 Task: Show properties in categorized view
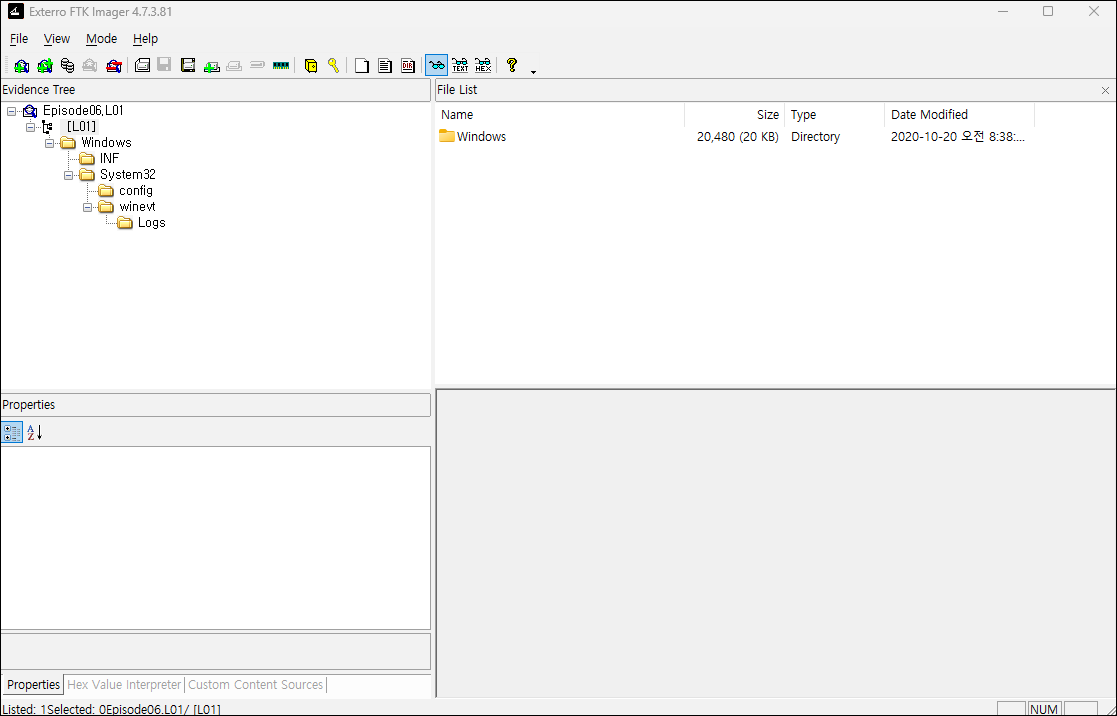(x=12, y=432)
